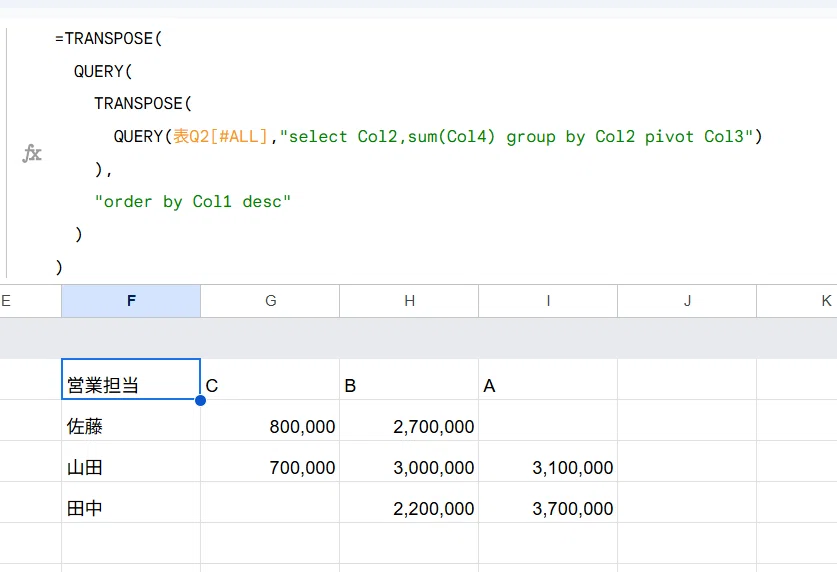
Task: Click the 表Q2[#ALL] table reference in the formula
Action: [x=220, y=137]
